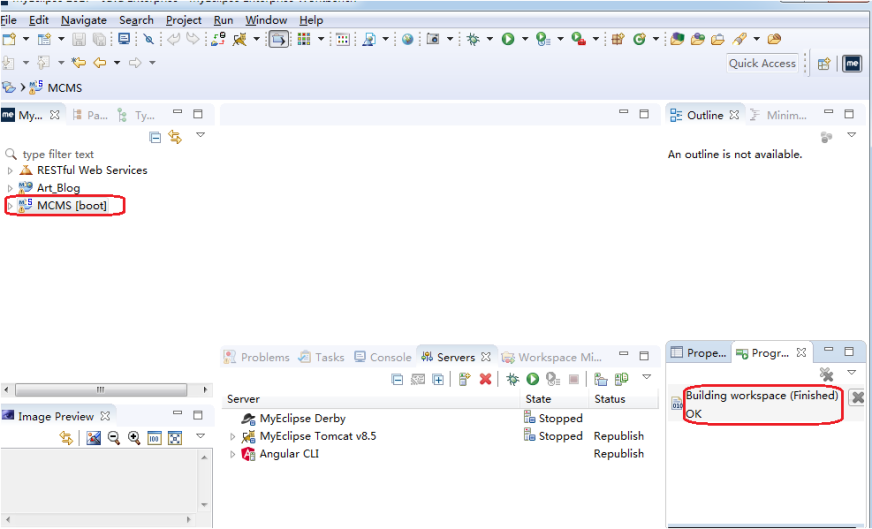This screenshot has height=529, width=872.
Task: Click the Save disk icon in toolbar
Action: (x=80, y=39)
